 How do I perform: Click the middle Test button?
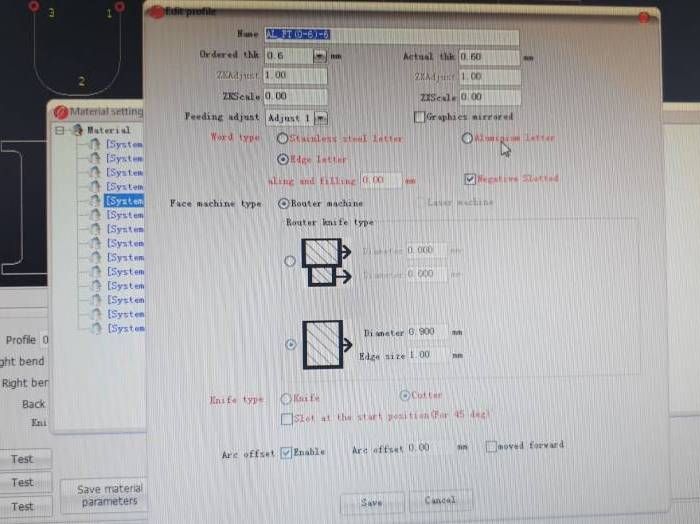coord(25,482)
